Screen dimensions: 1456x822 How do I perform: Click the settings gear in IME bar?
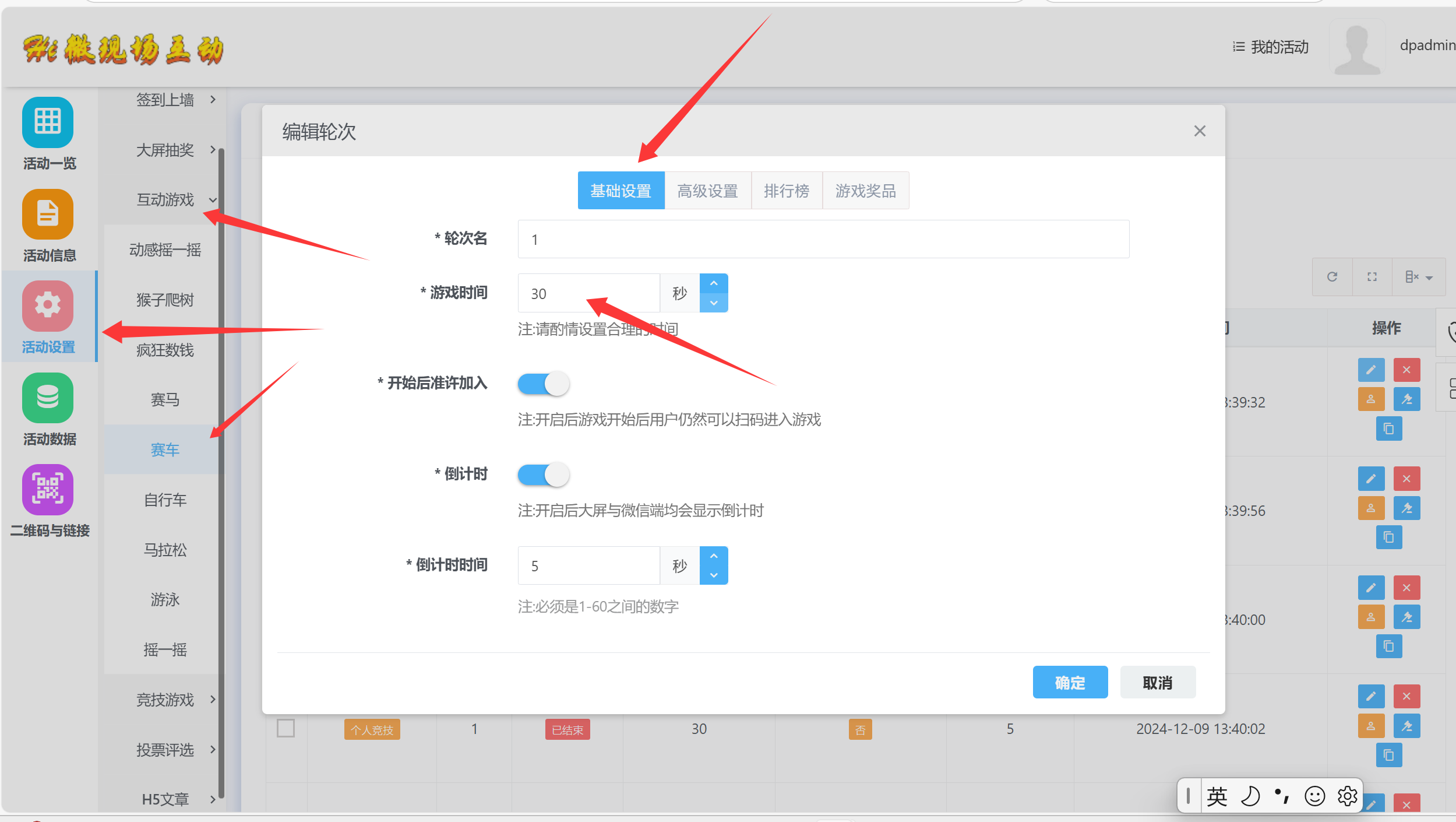point(1347,796)
